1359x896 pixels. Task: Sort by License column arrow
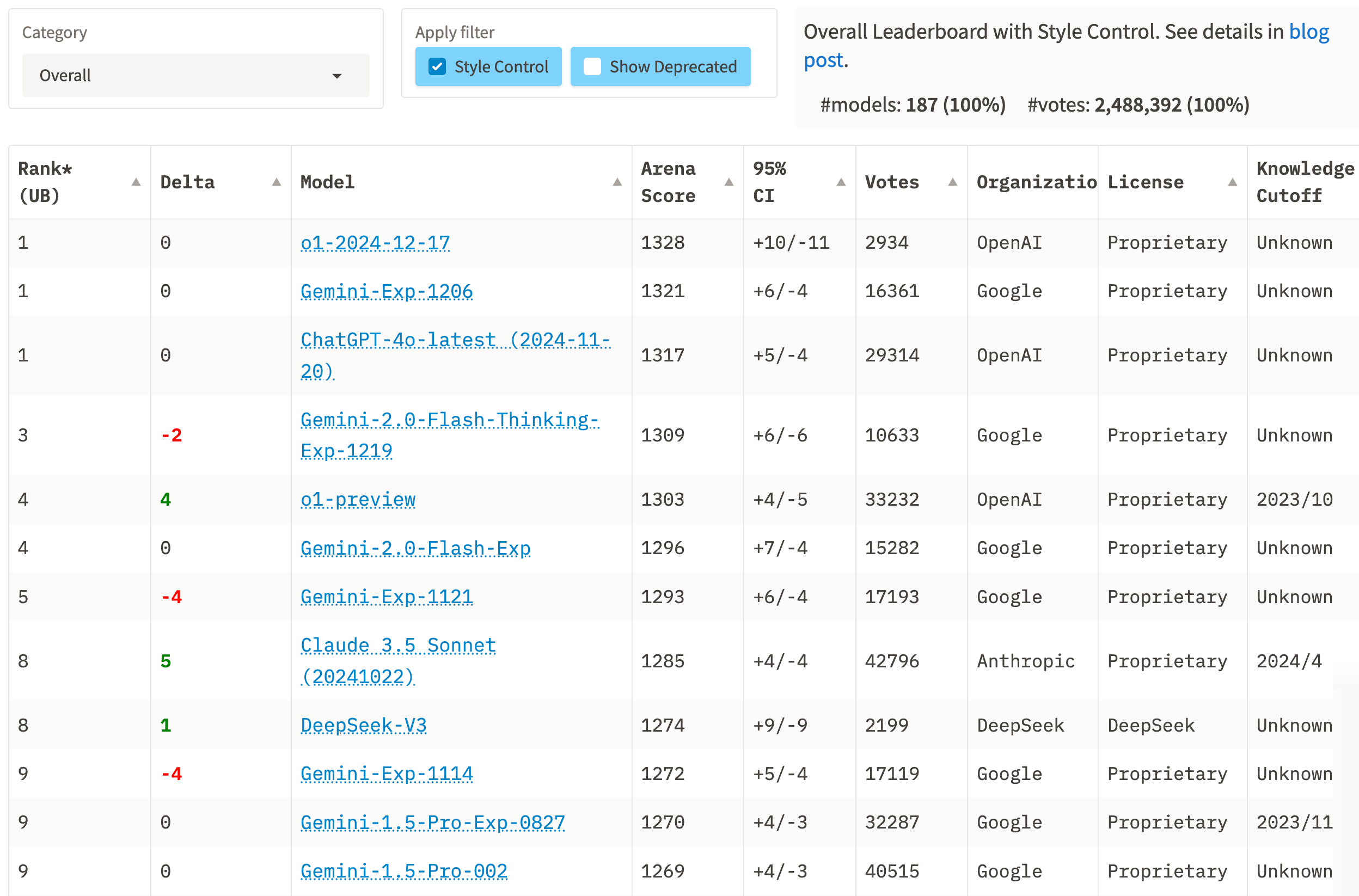point(1233,182)
